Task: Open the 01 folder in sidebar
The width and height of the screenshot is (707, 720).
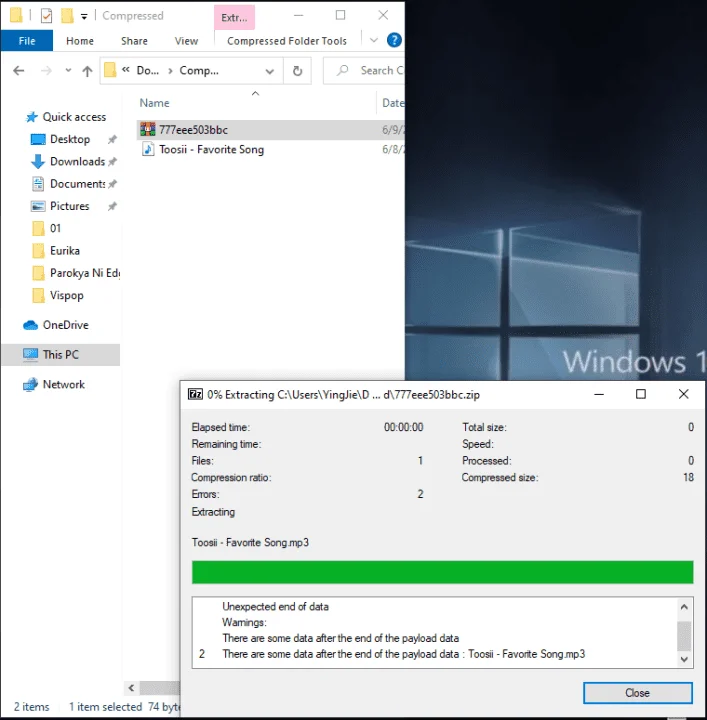Action: tap(55, 228)
